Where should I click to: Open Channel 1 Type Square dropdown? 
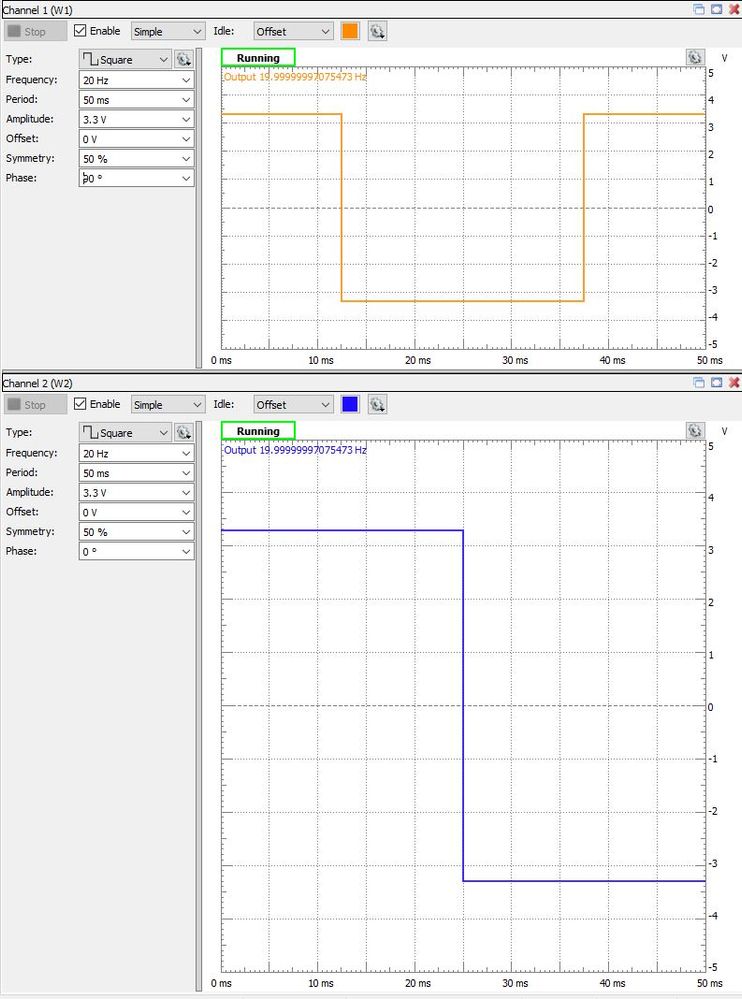125,59
